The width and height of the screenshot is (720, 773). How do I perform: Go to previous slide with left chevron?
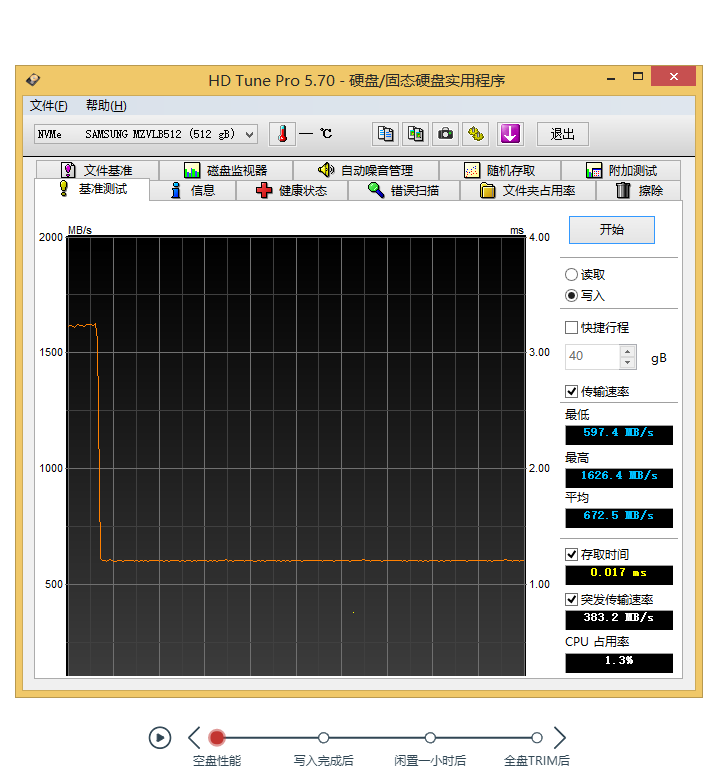(x=194, y=738)
